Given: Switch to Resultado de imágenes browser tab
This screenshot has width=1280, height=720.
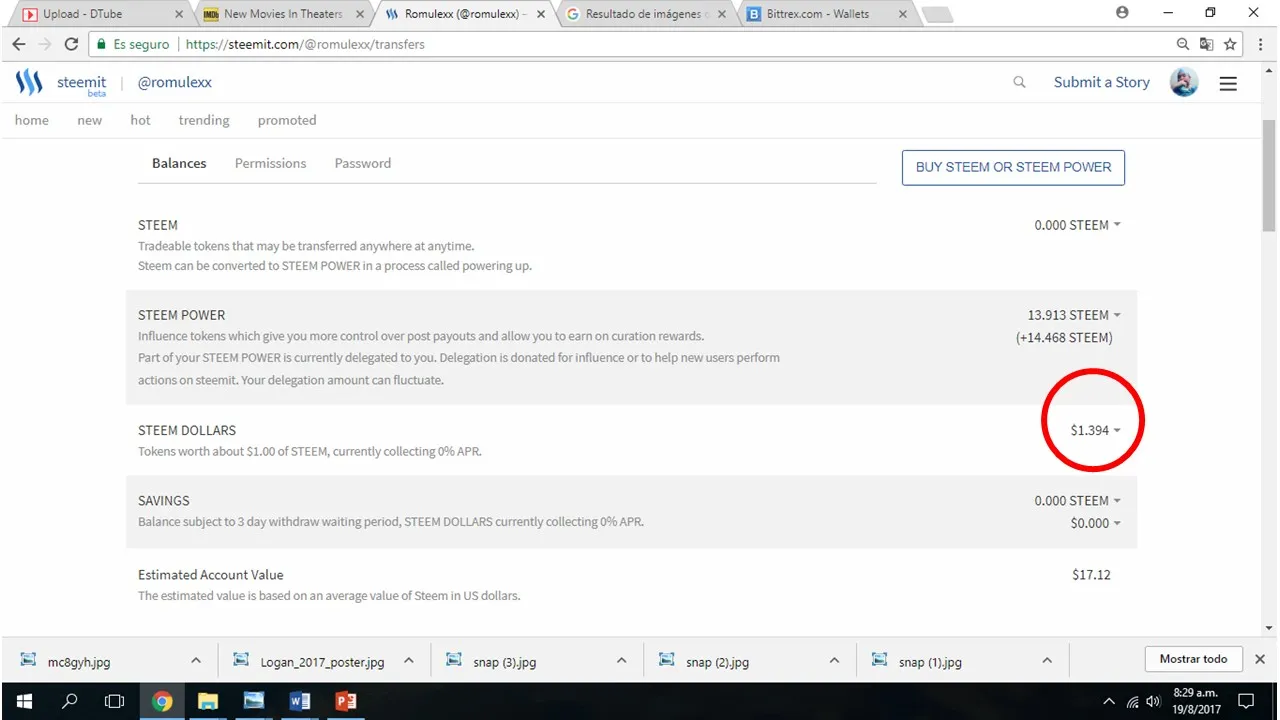Looking at the screenshot, I should [645, 14].
